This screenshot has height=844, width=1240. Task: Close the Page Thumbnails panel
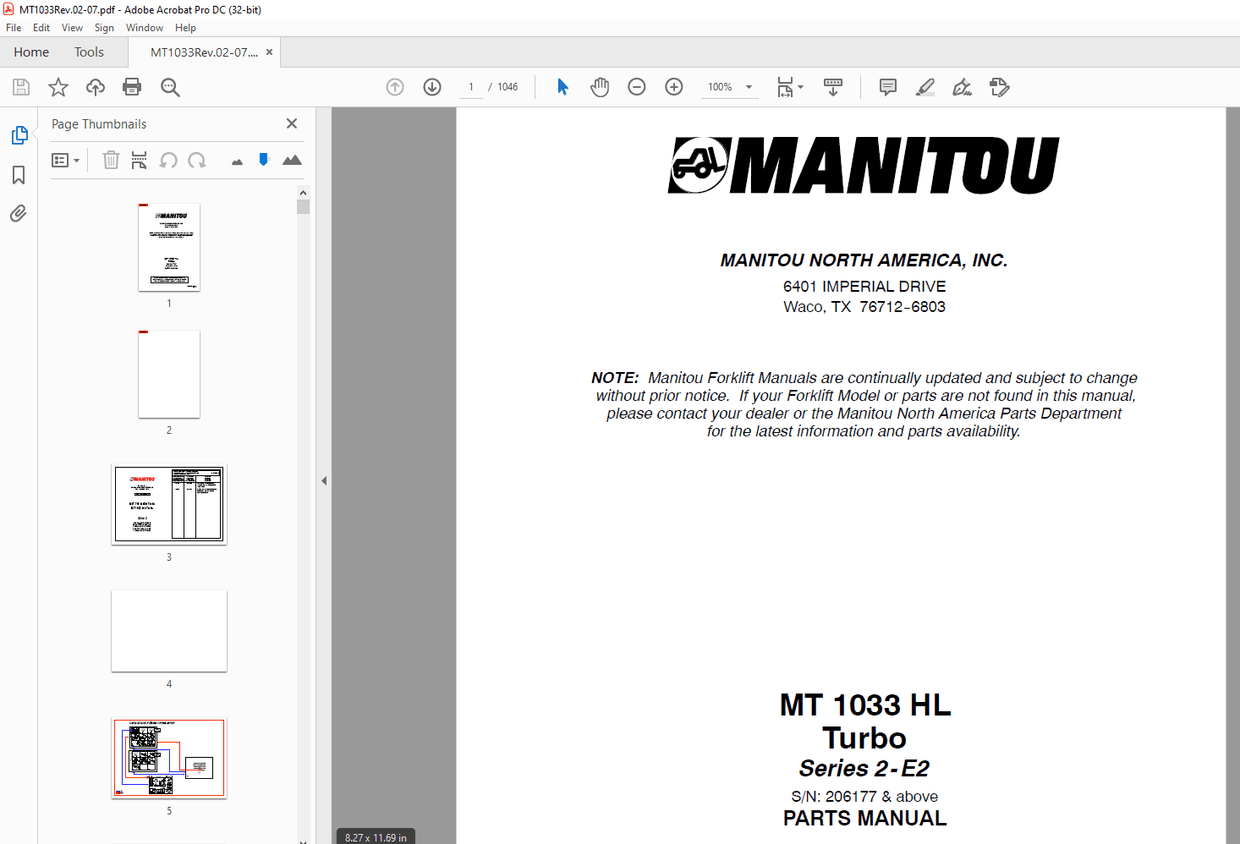(x=291, y=123)
